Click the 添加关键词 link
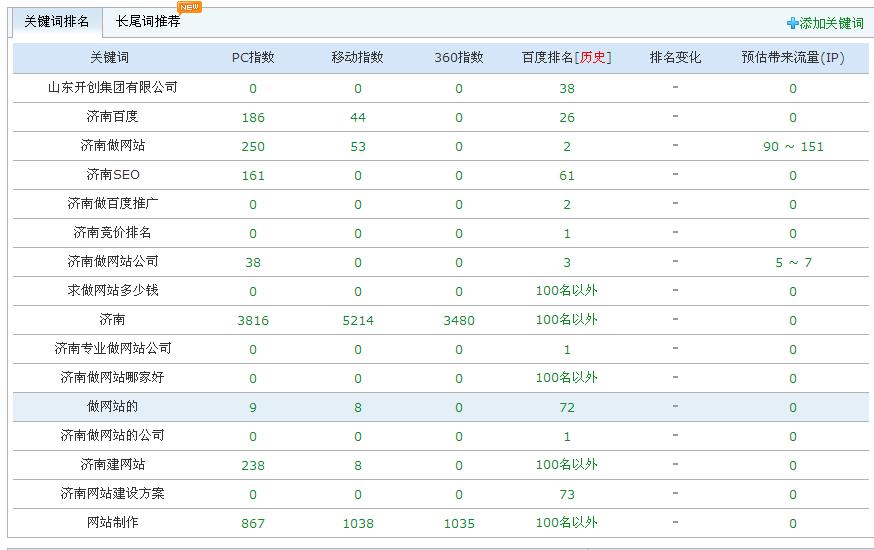This screenshot has width=874, height=550. point(831,23)
